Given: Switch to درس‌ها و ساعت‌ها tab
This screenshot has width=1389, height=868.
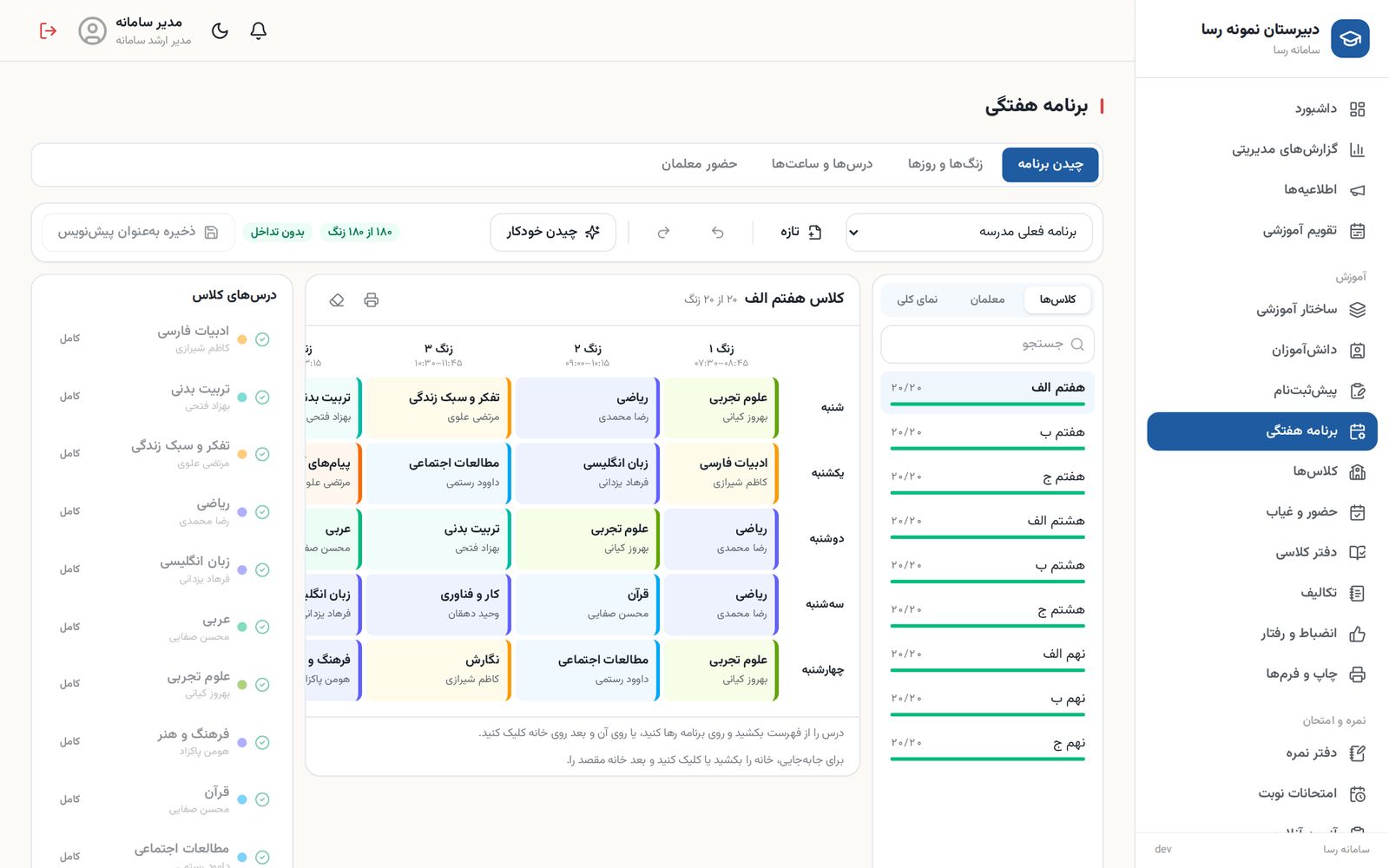Looking at the screenshot, I should click(x=822, y=164).
